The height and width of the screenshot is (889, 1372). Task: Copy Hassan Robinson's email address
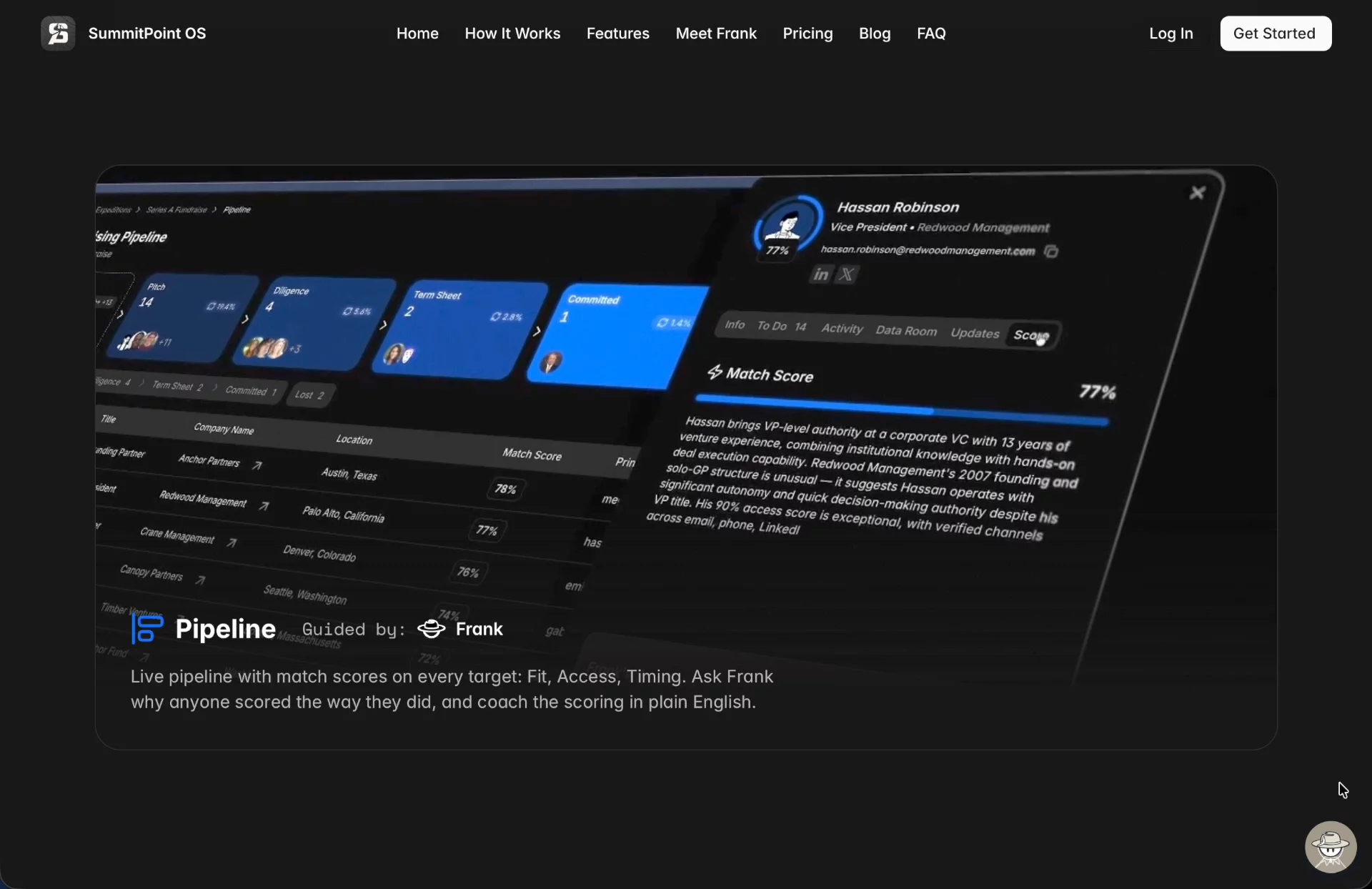click(1051, 252)
